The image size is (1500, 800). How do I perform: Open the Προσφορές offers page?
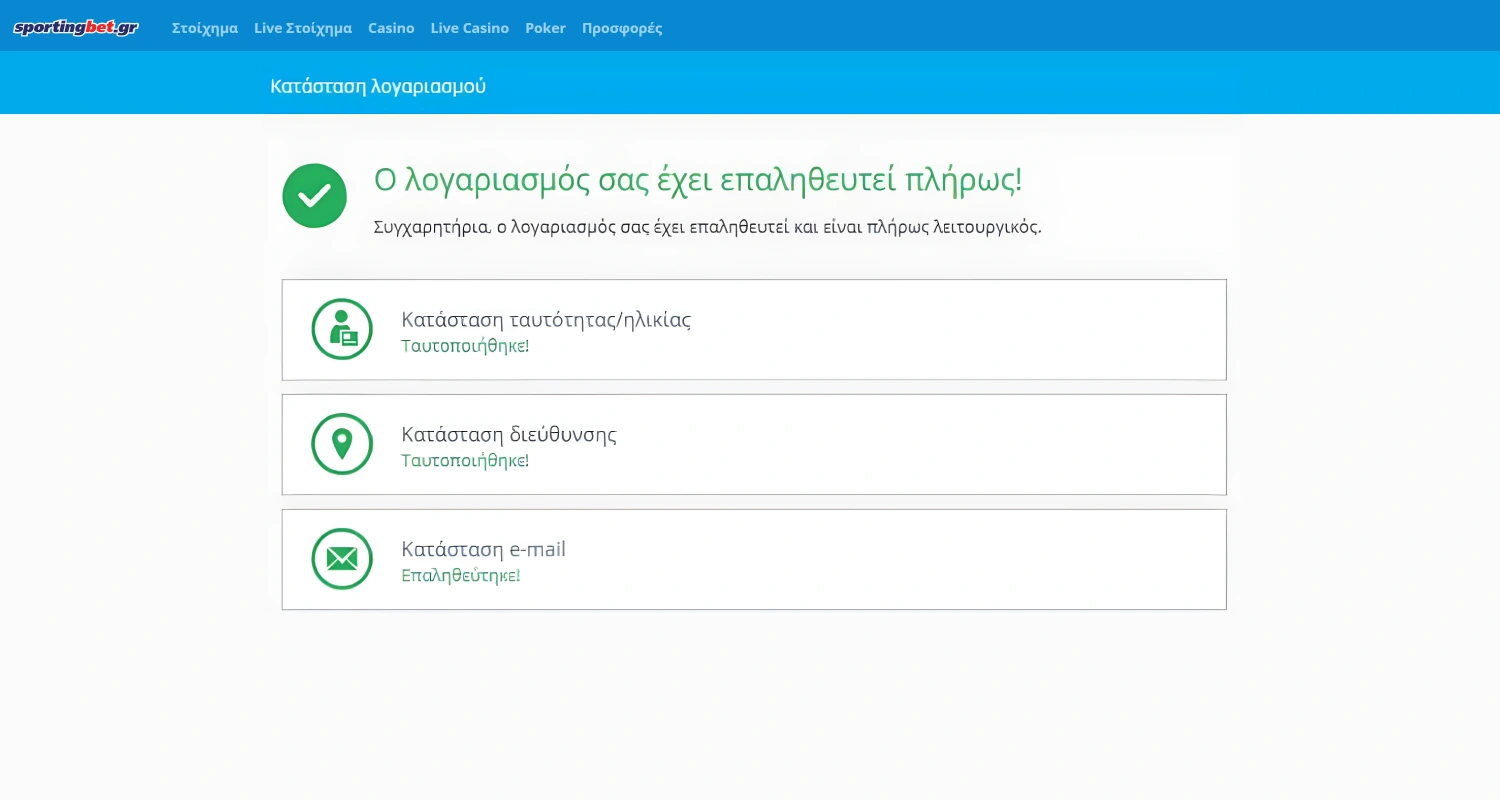[x=622, y=28]
